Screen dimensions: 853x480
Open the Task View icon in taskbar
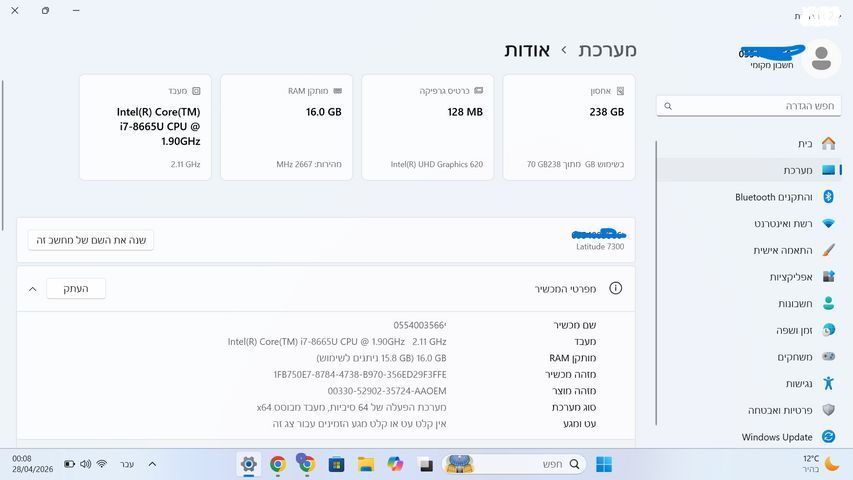point(425,464)
